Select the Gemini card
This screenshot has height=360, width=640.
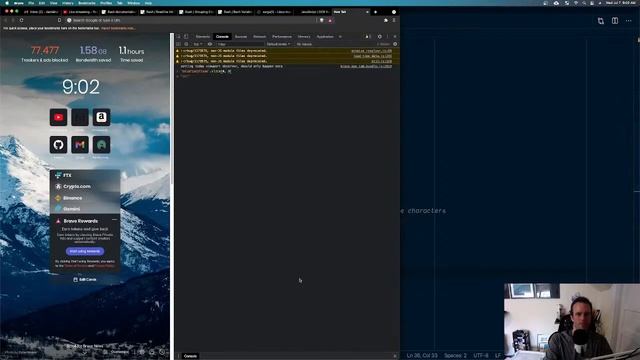pyautogui.click(x=85, y=209)
